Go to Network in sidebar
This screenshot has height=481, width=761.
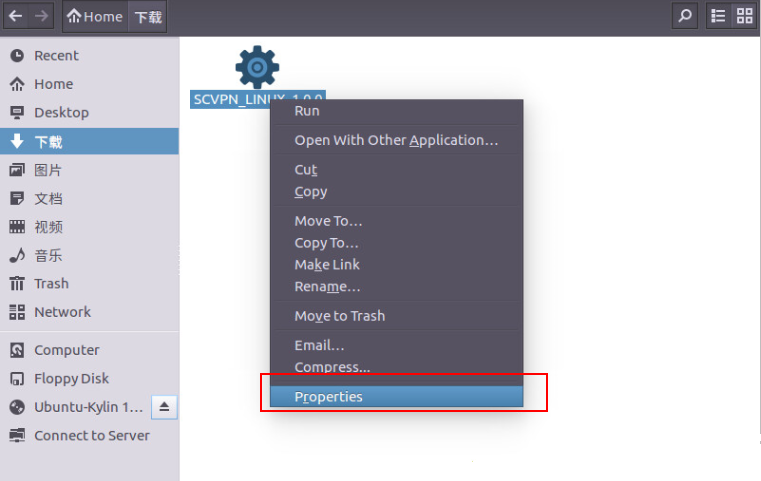coord(62,312)
